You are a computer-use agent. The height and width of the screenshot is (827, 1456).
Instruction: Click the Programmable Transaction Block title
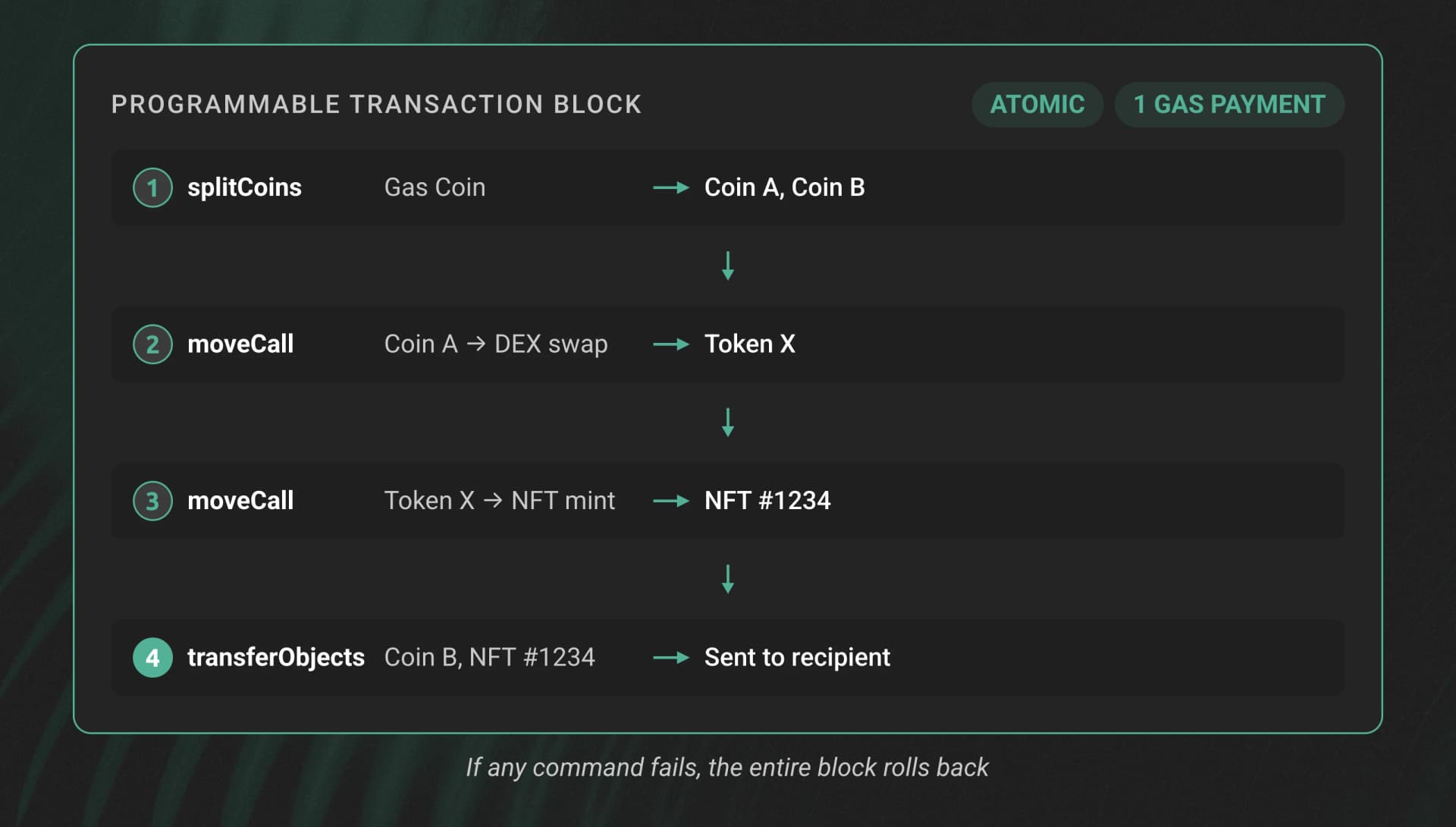(x=376, y=105)
